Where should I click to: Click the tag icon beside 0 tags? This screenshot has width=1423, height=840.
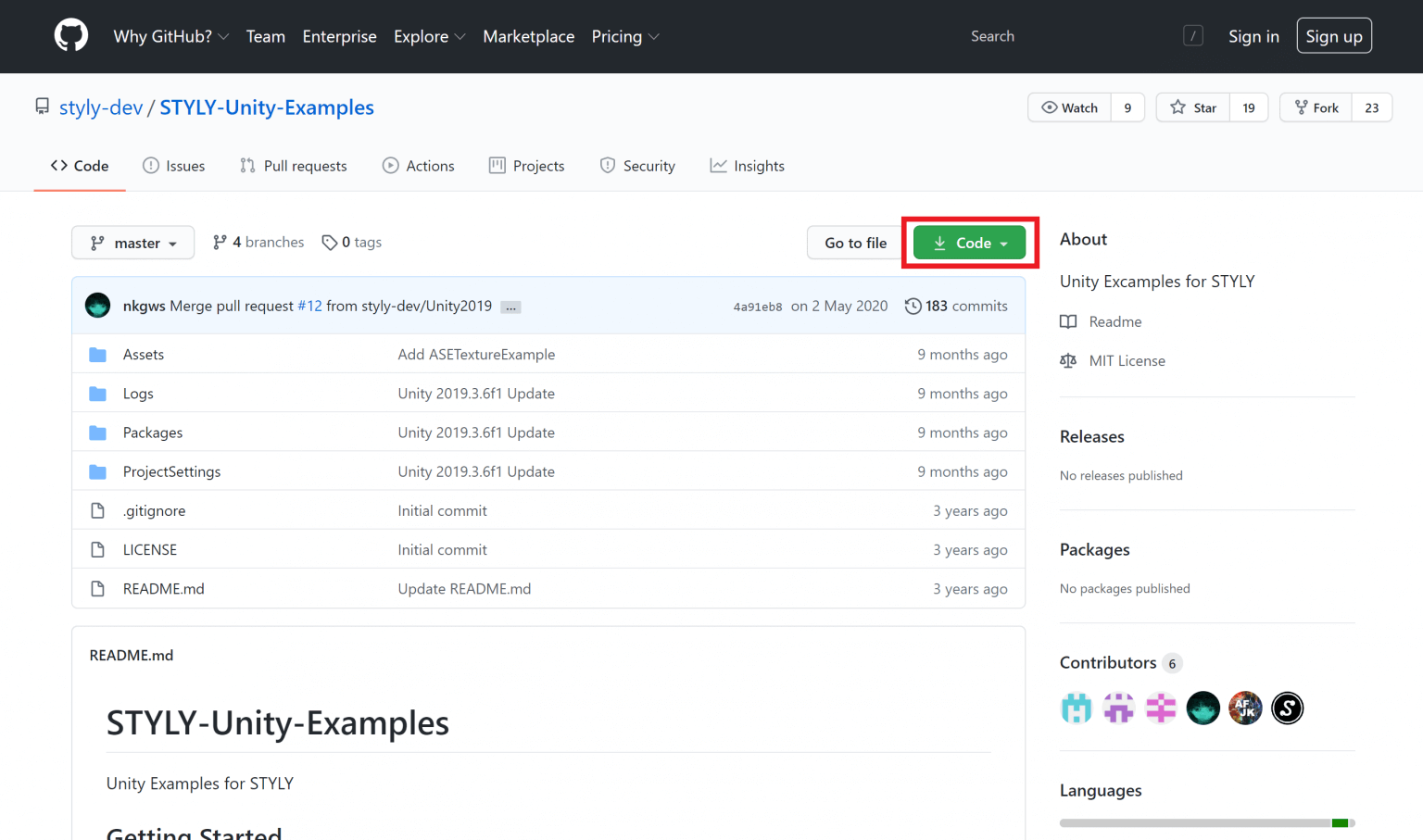tap(331, 242)
